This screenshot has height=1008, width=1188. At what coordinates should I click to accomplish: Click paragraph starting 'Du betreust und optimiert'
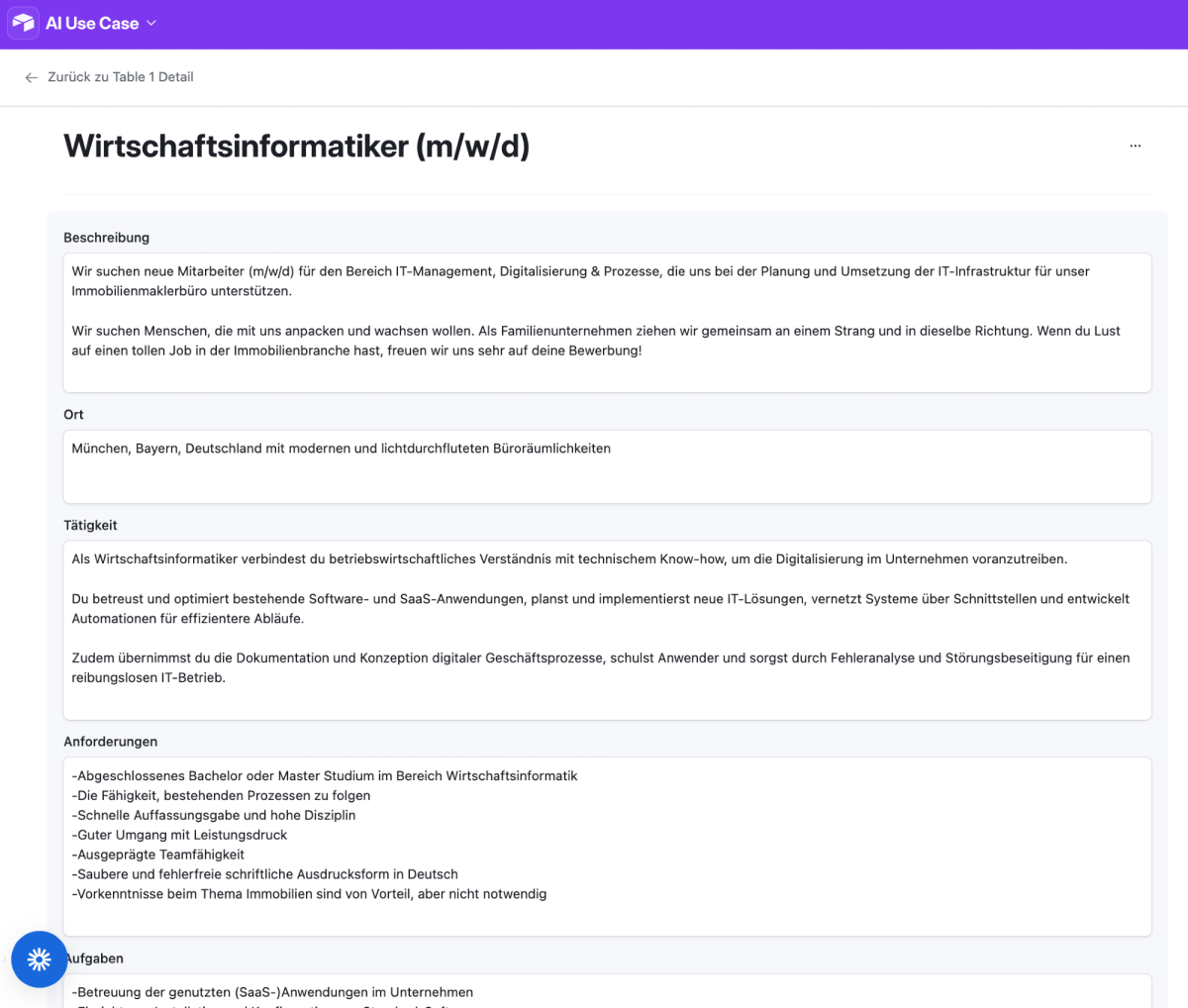click(600, 609)
